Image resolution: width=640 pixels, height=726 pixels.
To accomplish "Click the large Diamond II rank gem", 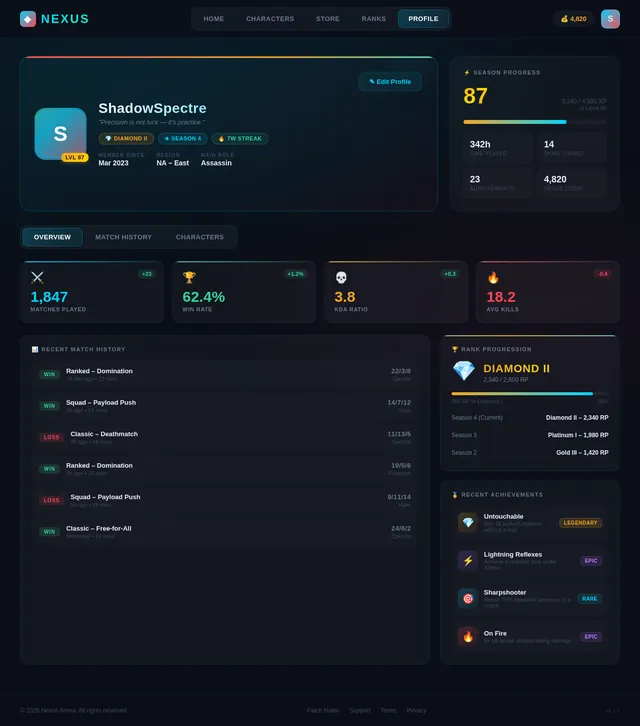I will pyautogui.click(x=464, y=371).
